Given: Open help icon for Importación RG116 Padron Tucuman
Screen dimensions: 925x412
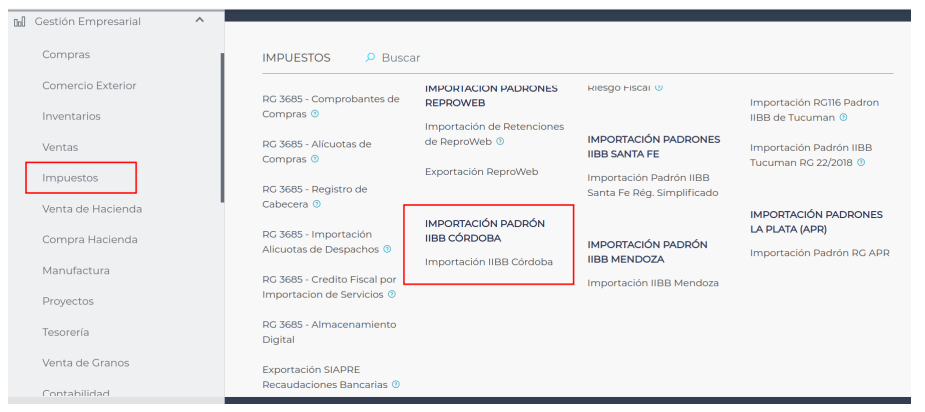Looking at the screenshot, I should point(844,117).
